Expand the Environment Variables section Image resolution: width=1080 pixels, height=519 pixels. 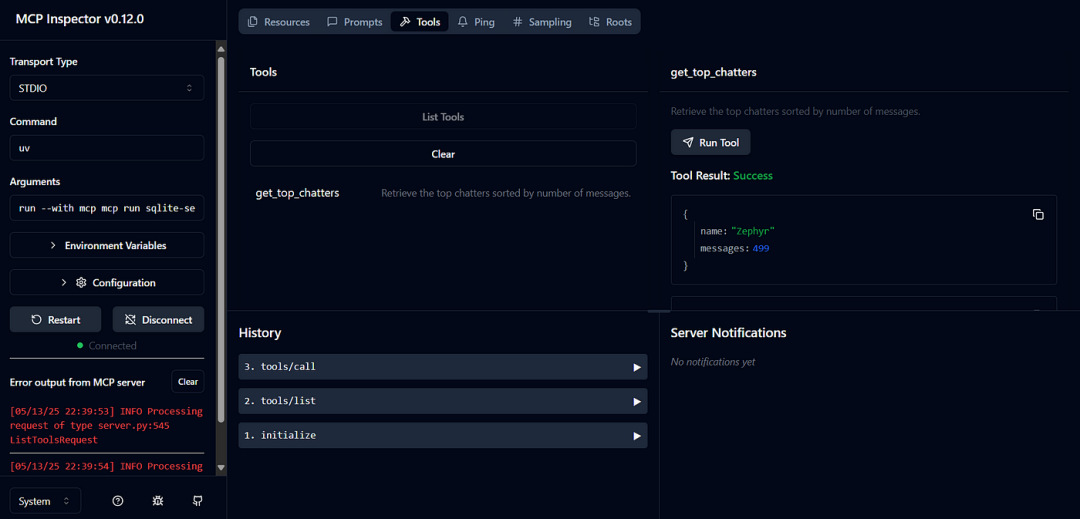[x=106, y=245]
